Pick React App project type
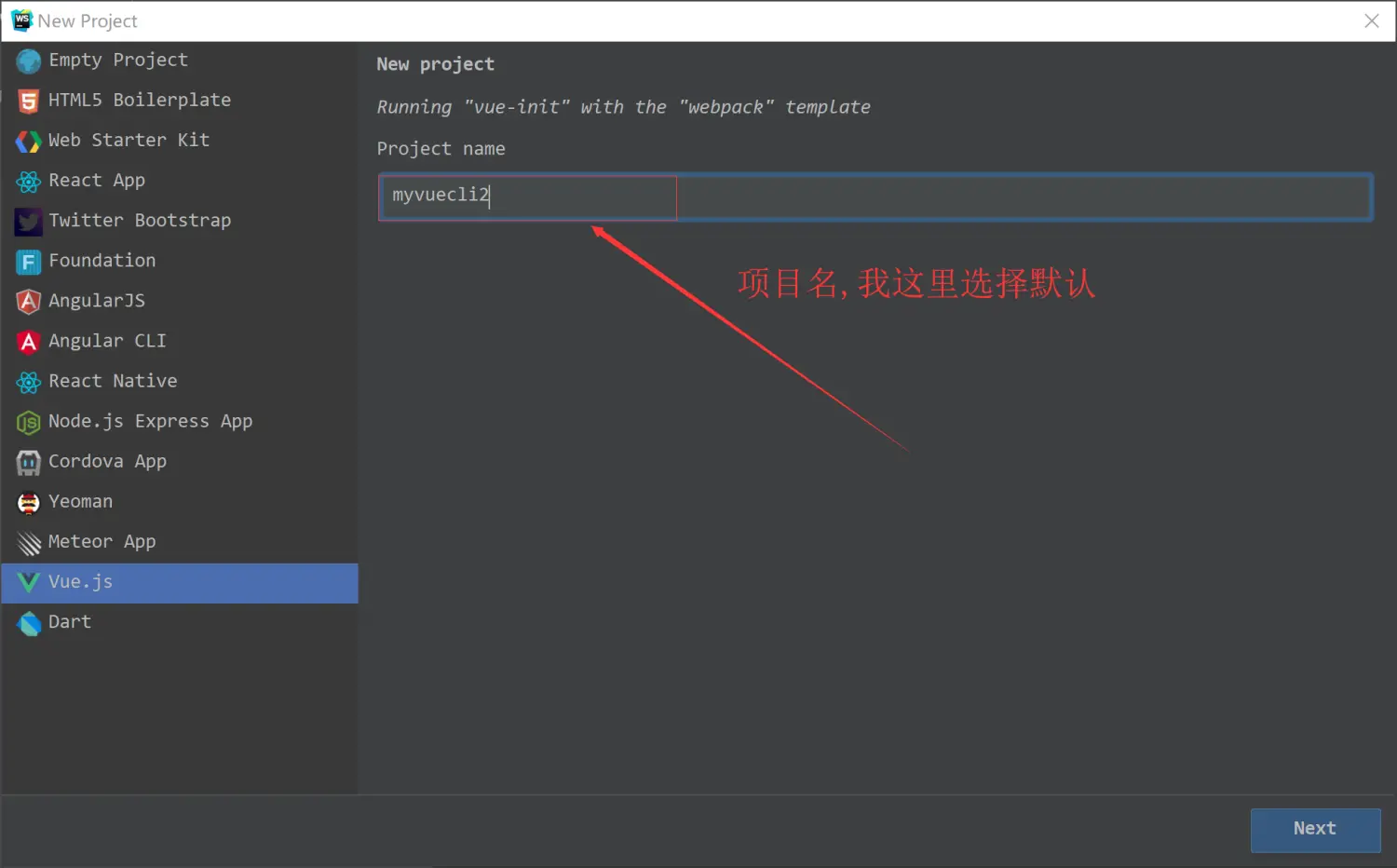1397x868 pixels. 179,181
